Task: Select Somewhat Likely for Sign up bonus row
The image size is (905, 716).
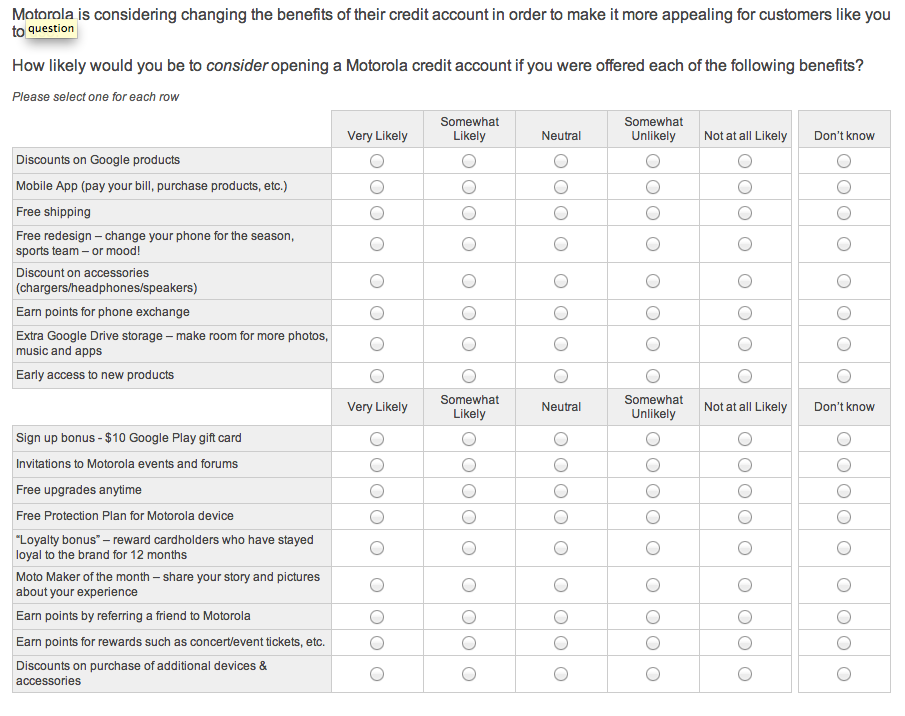Action: click(x=469, y=439)
